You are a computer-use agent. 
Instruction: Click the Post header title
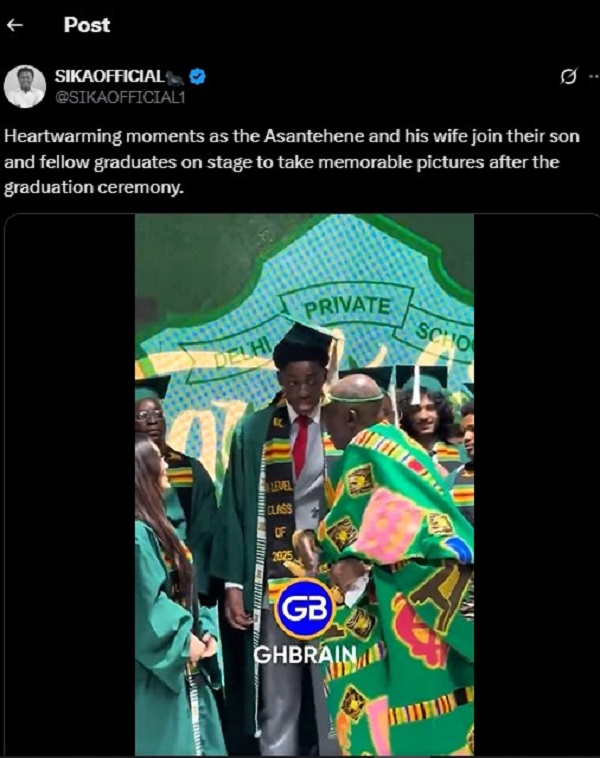click(x=87, y=25)
